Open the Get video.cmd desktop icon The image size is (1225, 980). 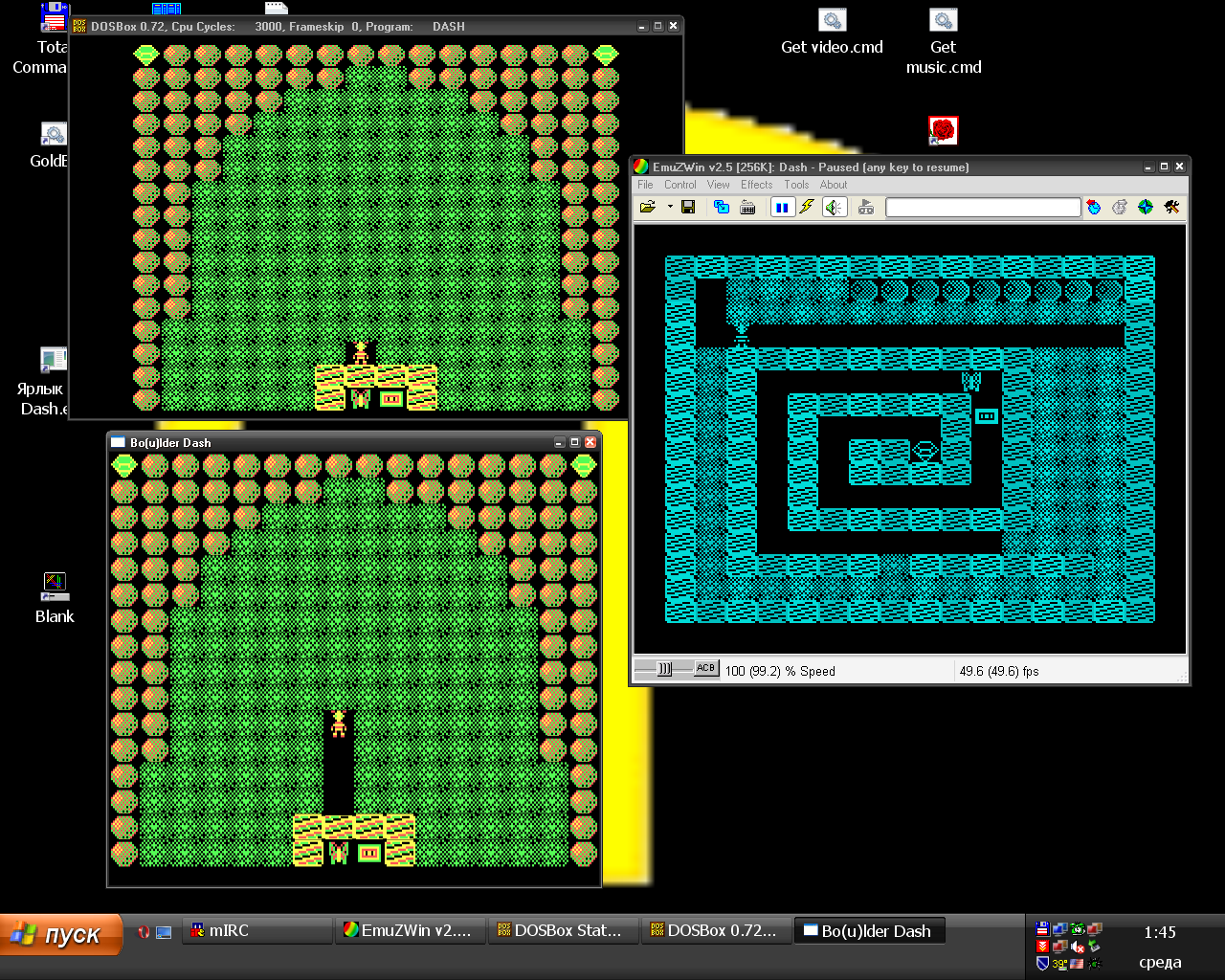pyautogui.click(x=833, y=32)
